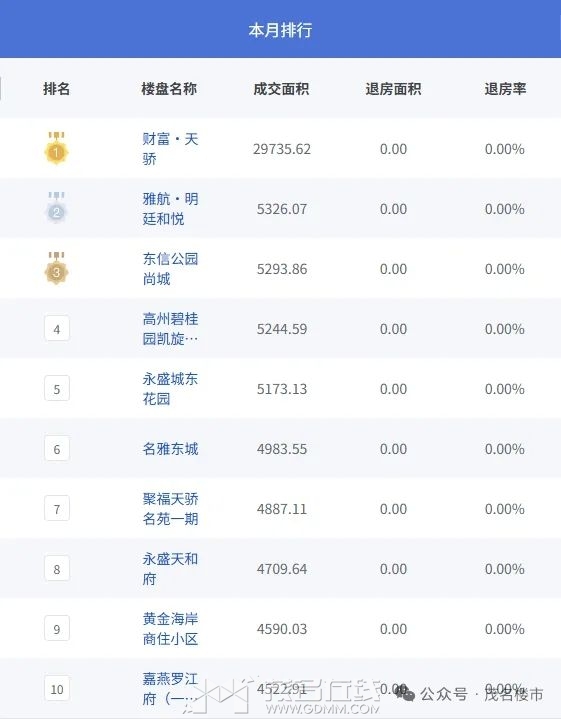
Task: Open the 东信公园尚城 property link
Action: 170,269
